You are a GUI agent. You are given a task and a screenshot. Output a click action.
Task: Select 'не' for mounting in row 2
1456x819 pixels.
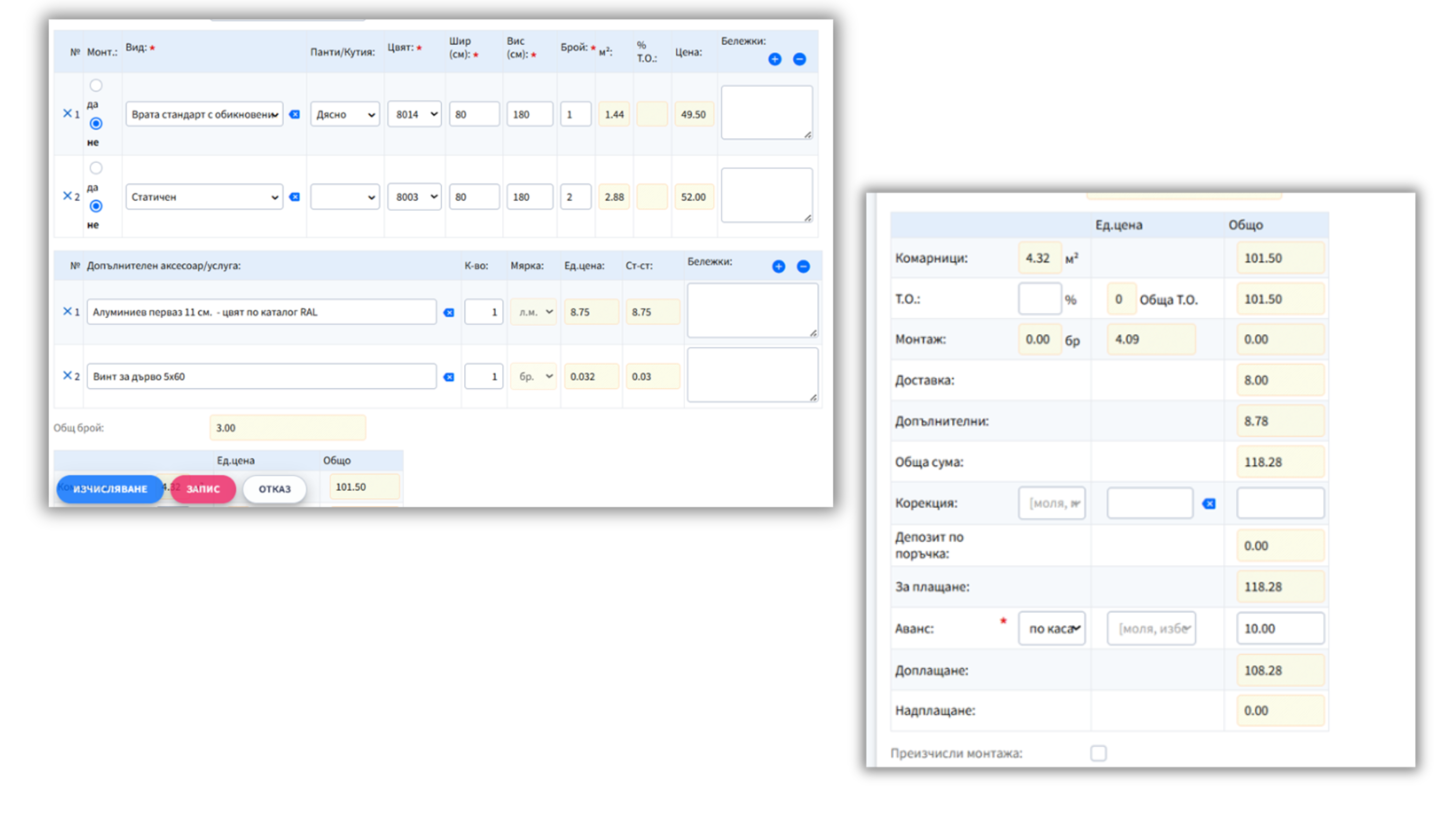96,206
